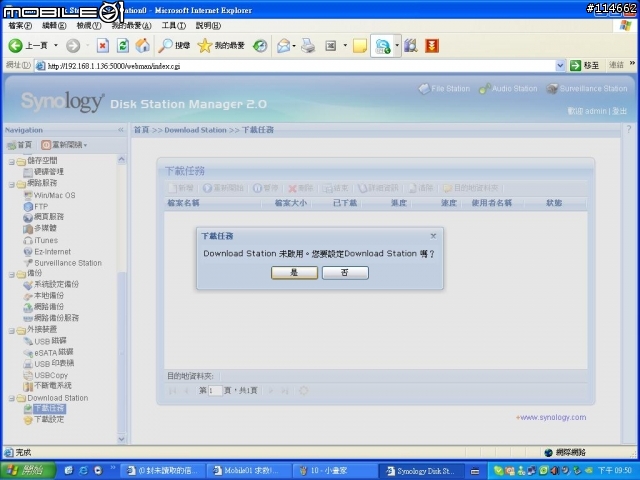The image size is (640, 480).
Task: Select Win/Mac OS tree item
Action: (50, 195)
